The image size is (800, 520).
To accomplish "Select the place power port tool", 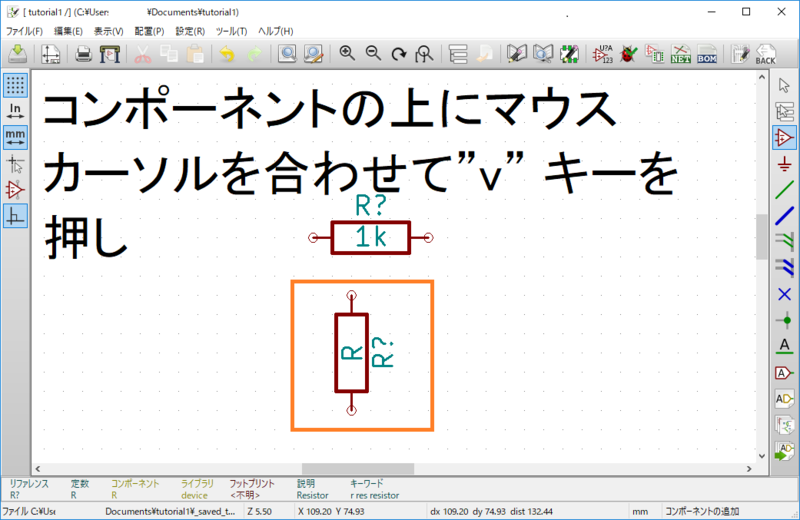I will [x=784, y=164].
